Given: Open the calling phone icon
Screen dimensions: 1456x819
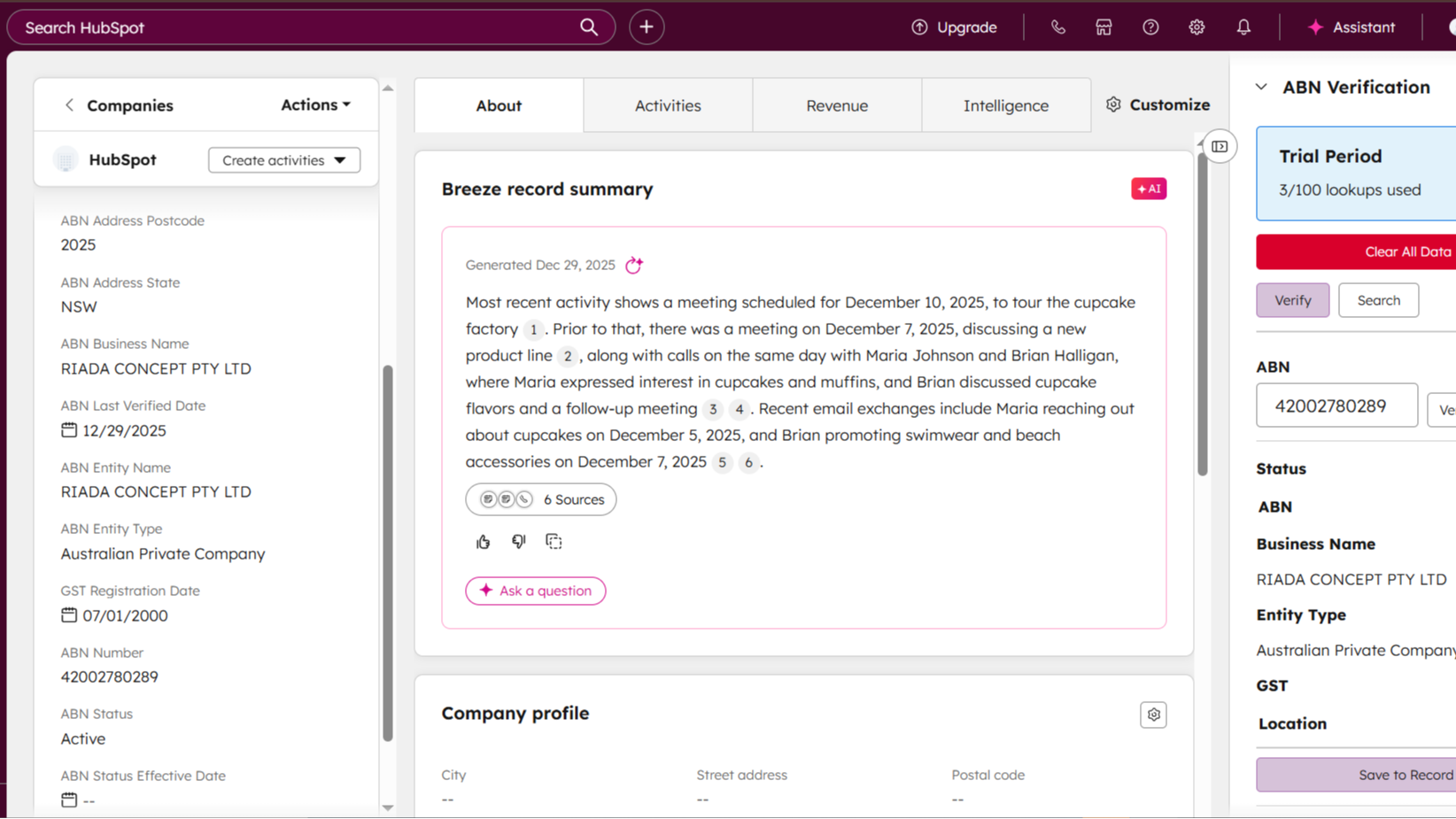Looking at the screenshot, I should pos(1057,27).
